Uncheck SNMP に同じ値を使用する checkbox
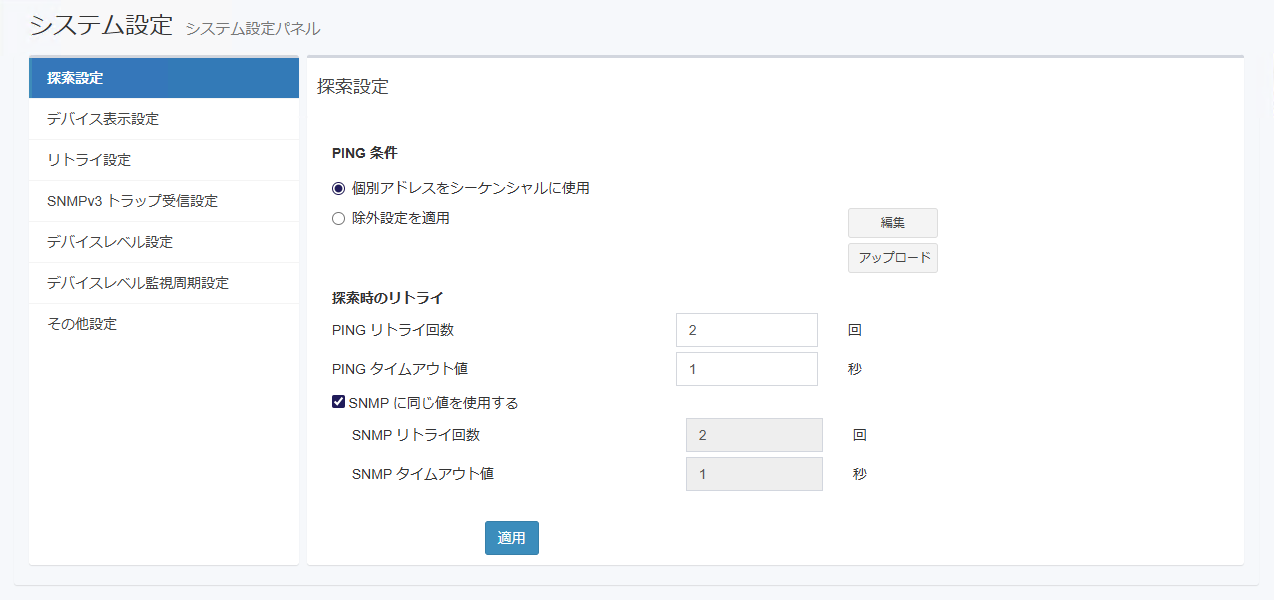Image resolution: width=1274 pixels, height=600 pixels. [x=339, y=403]
